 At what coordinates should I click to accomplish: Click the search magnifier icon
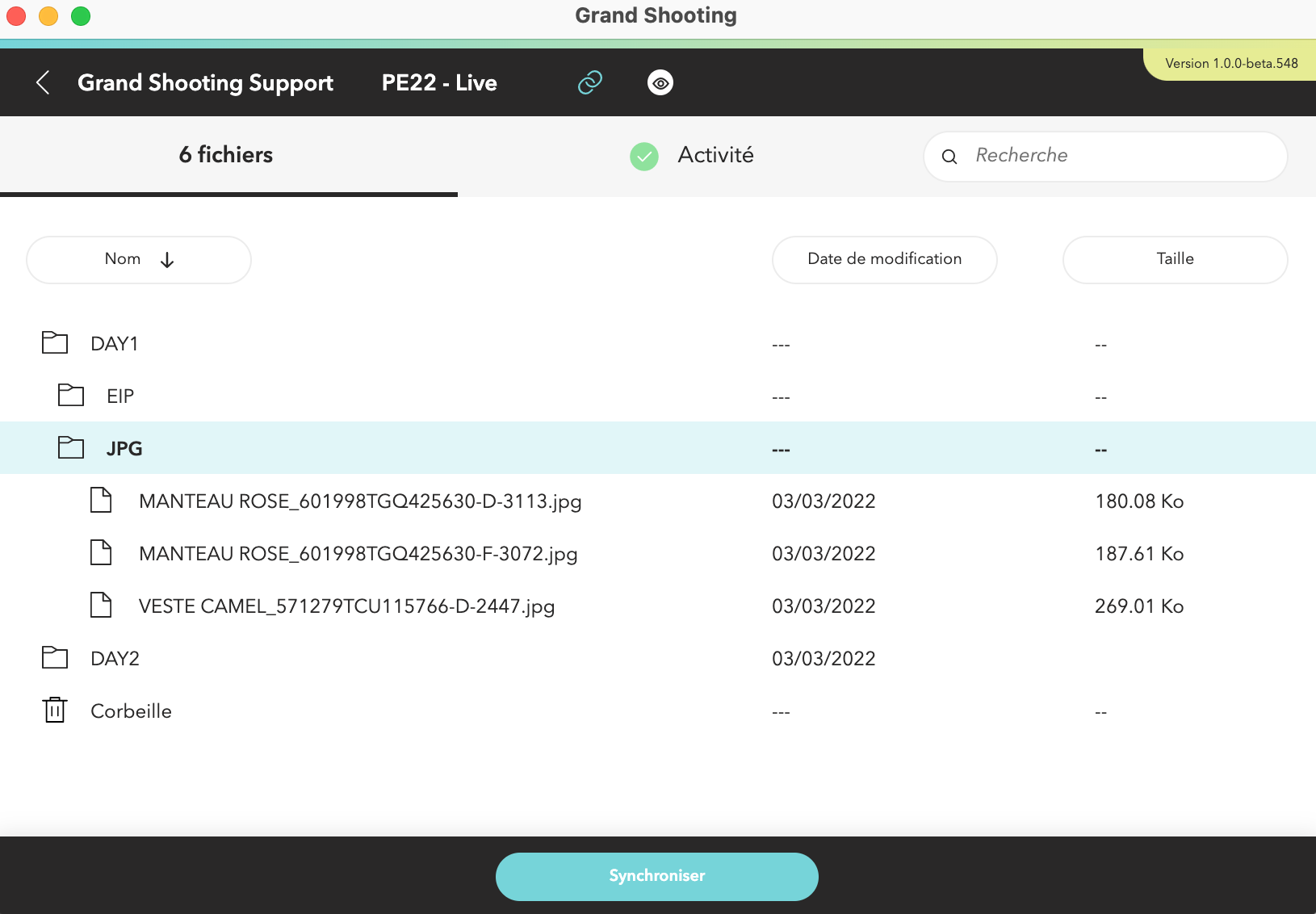click(x=950, y=157)
